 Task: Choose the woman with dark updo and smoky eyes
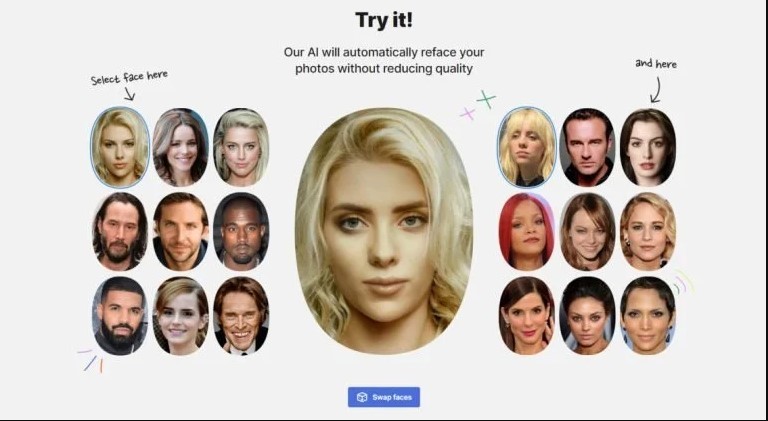pyautogui.click(x=587, y=316)
